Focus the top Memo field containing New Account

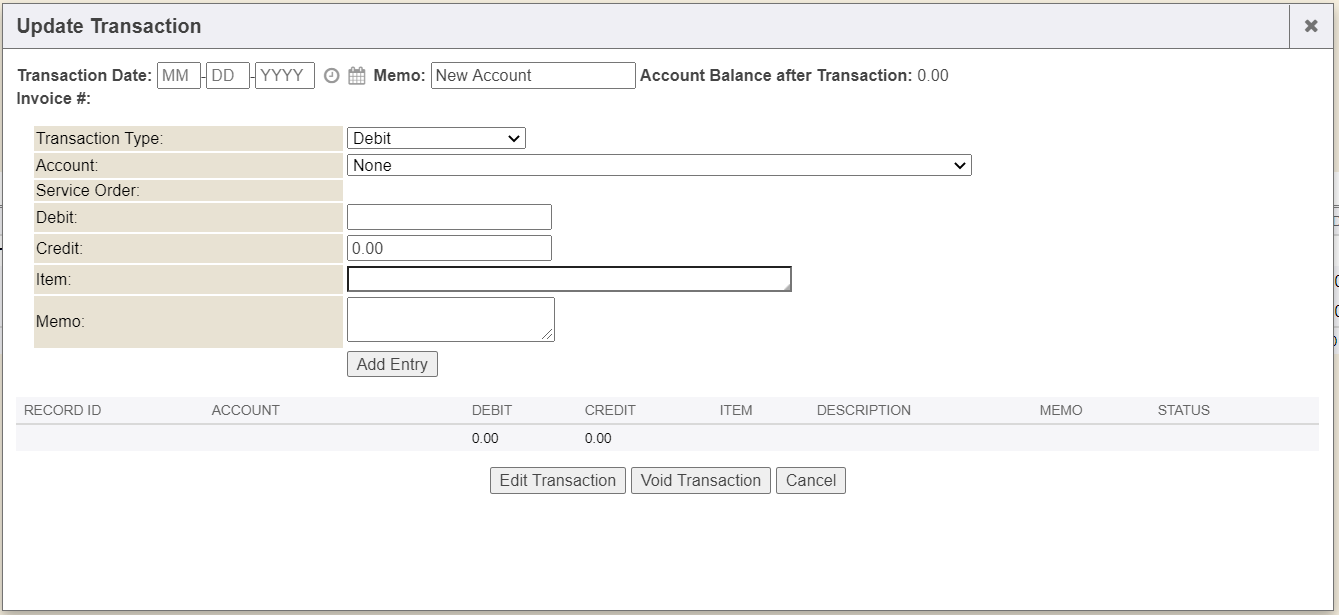tap(533, 76)
